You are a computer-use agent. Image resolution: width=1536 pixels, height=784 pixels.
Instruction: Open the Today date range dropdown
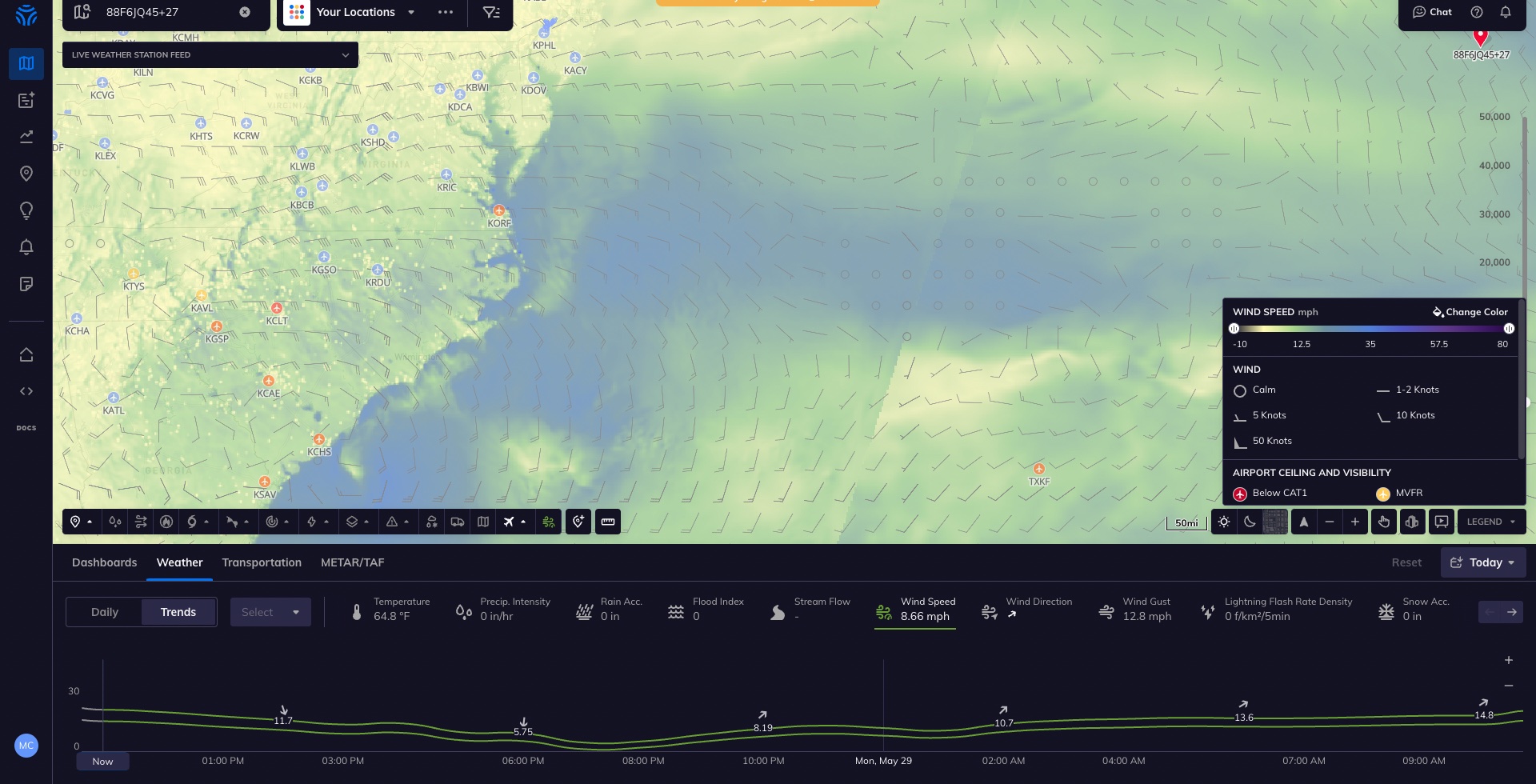pos(1483,563)
